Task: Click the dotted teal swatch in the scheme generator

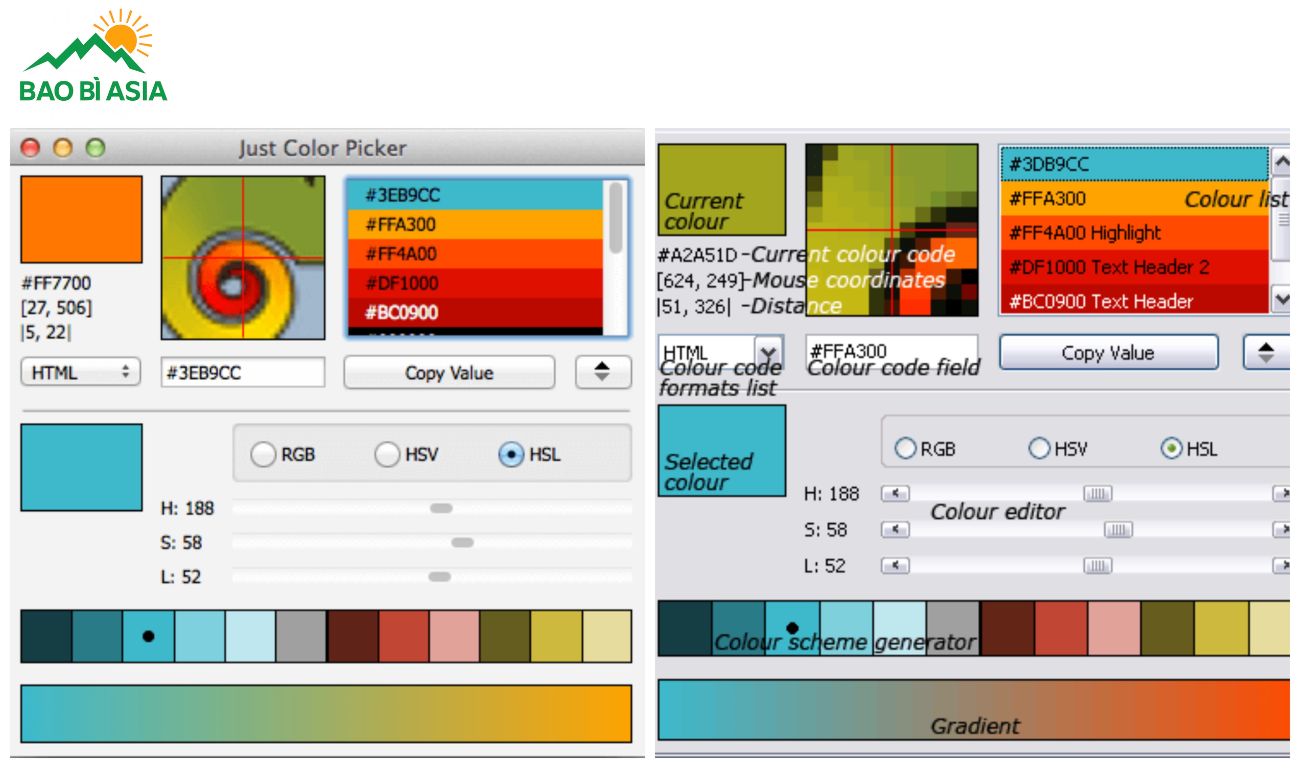Action: click(793, 627)
